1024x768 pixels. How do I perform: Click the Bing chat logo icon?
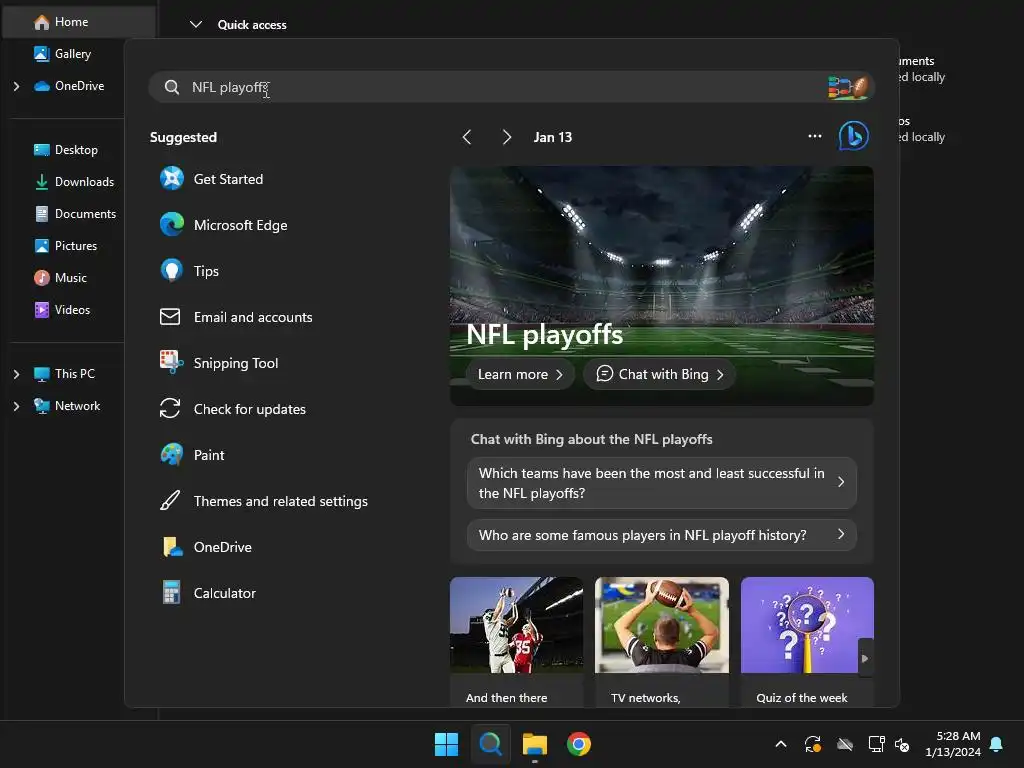pyautogui.click(x=853, y=136)
